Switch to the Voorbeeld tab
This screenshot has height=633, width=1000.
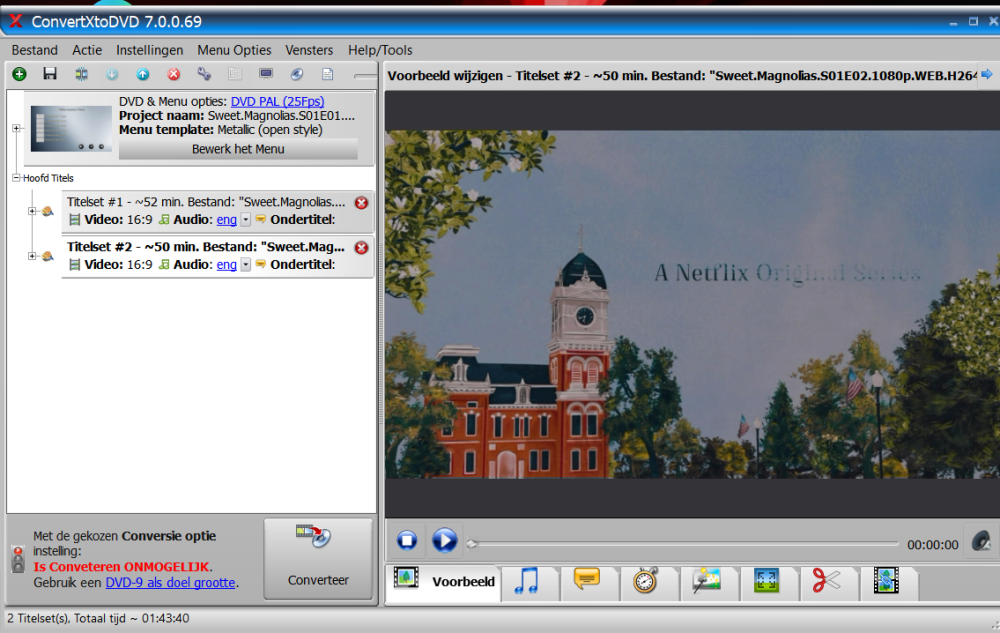447,581
